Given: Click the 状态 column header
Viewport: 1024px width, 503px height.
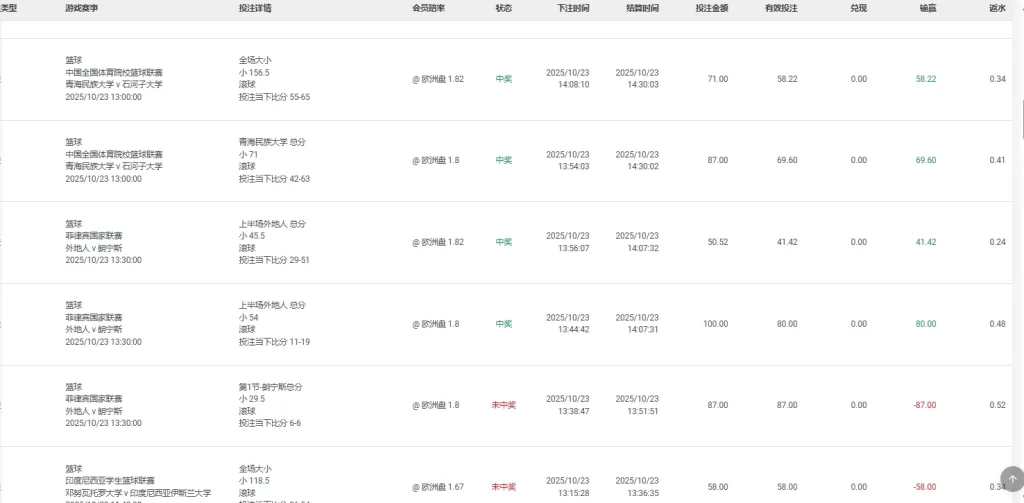Looking at the screenshot, I should point(503,8).
